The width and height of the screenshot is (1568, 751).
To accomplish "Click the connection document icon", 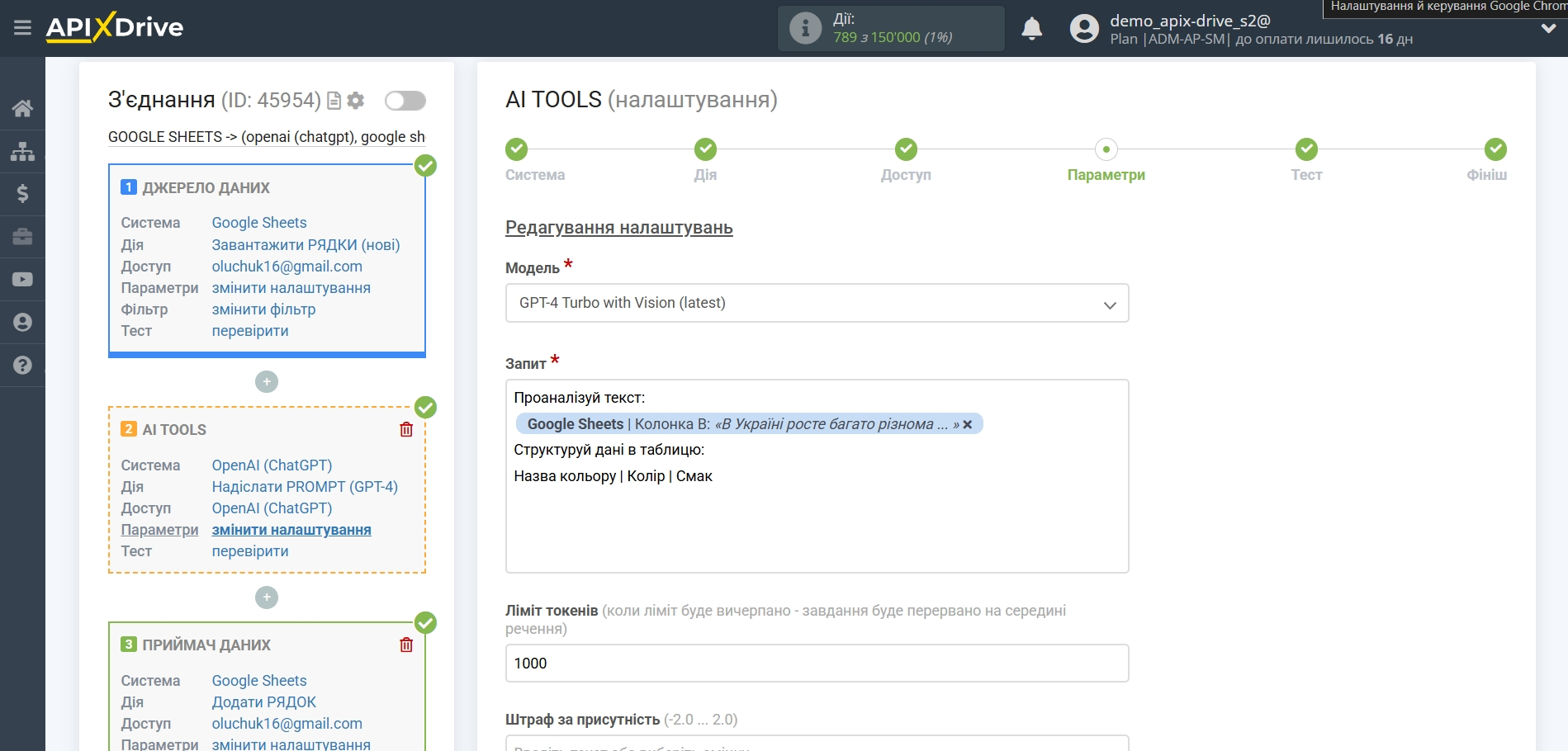I will click(x=334, y=101).
